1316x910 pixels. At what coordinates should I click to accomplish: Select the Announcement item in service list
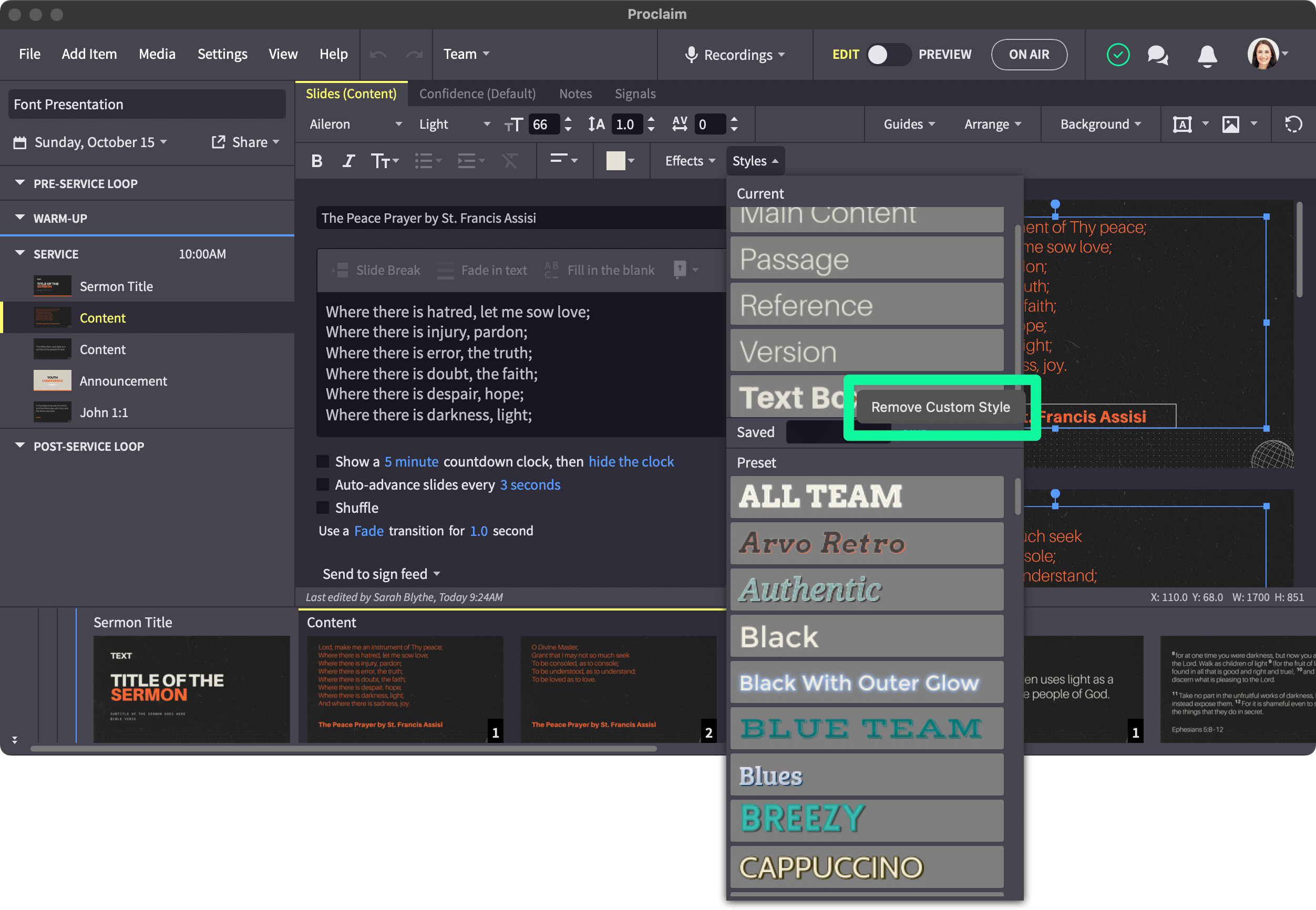coord(148,381)
